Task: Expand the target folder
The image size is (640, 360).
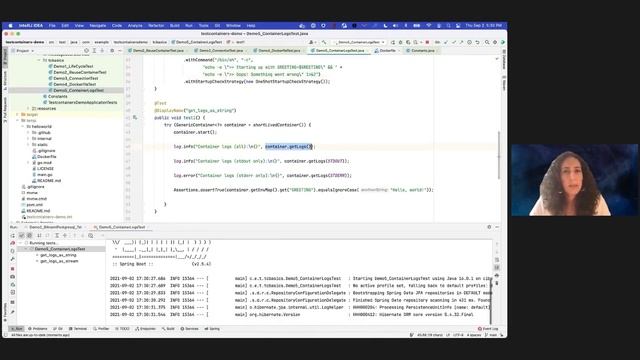Action: pos(18,115)
